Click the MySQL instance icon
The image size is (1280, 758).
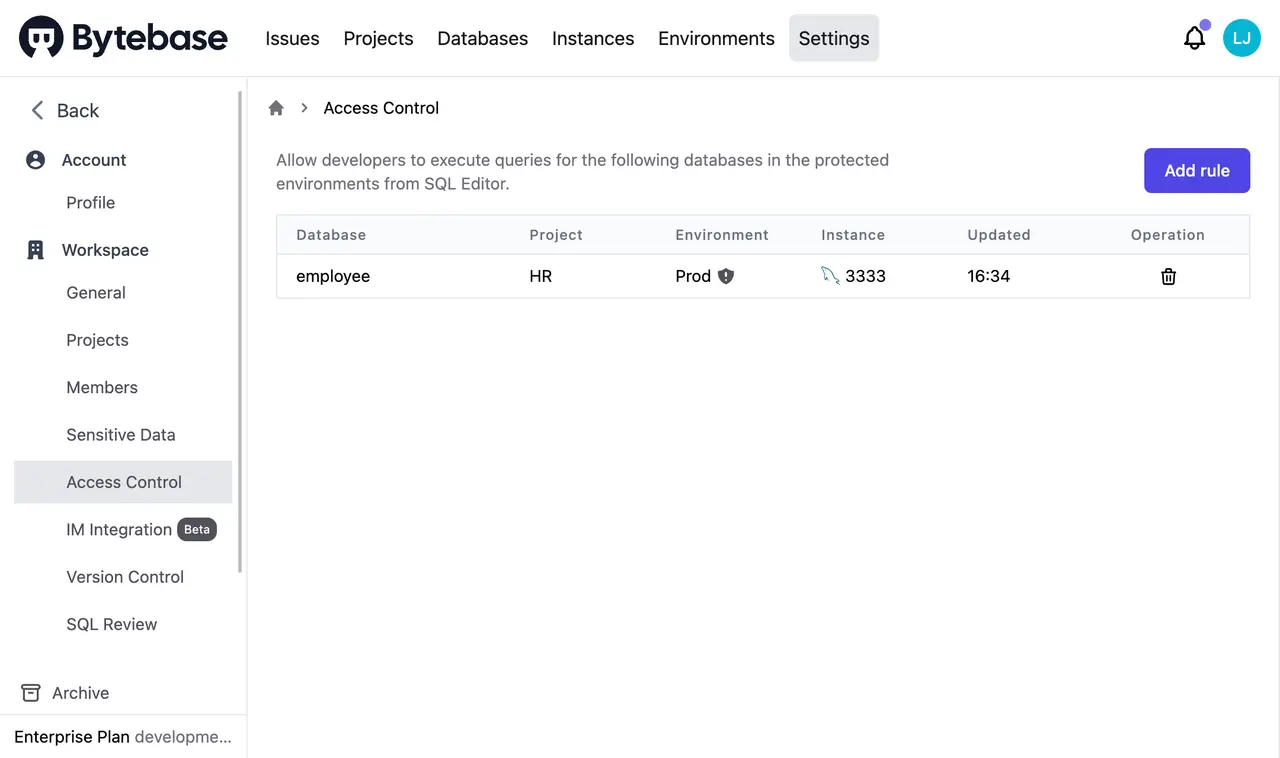830,276
